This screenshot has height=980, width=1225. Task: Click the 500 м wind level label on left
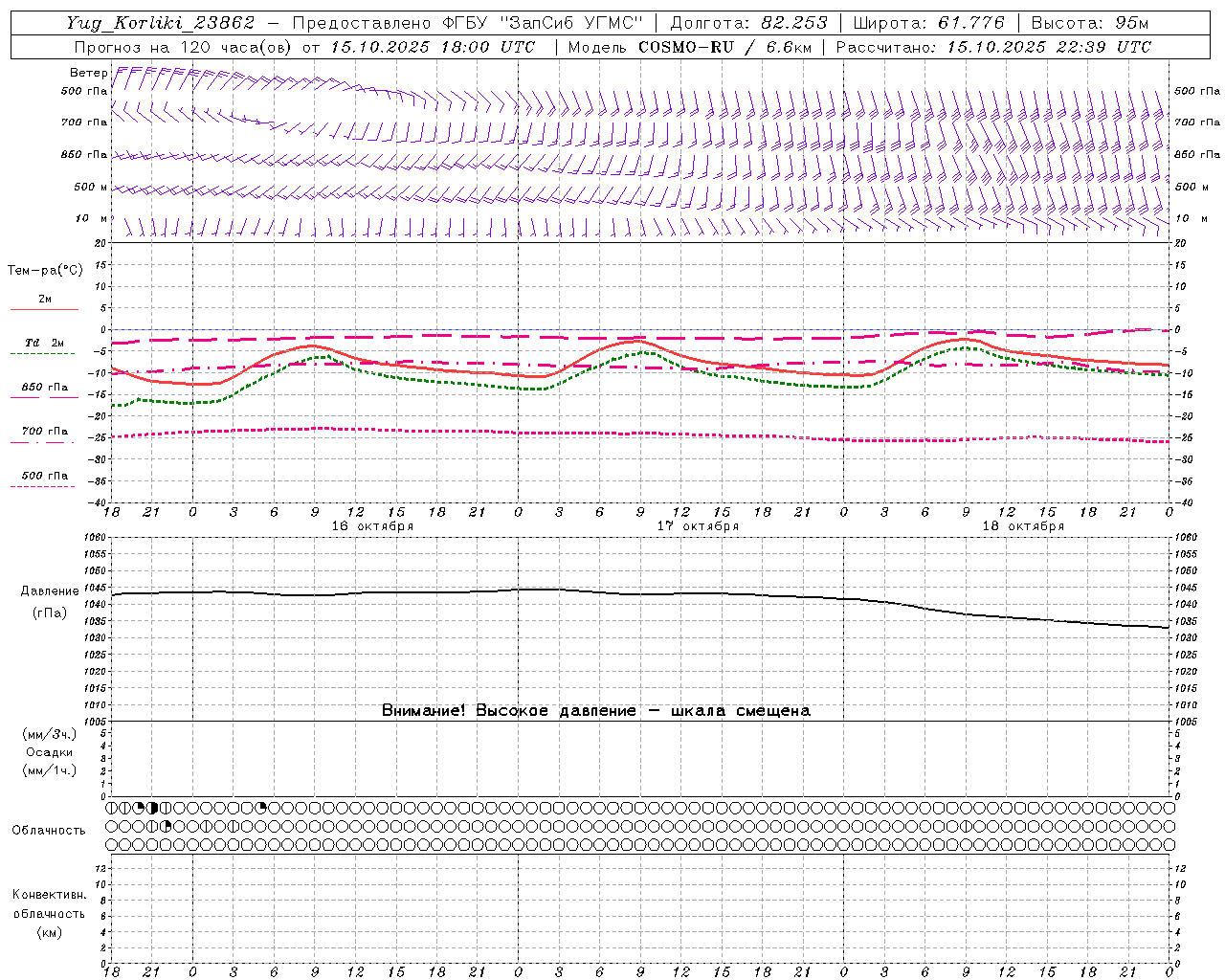click(91, 187)
